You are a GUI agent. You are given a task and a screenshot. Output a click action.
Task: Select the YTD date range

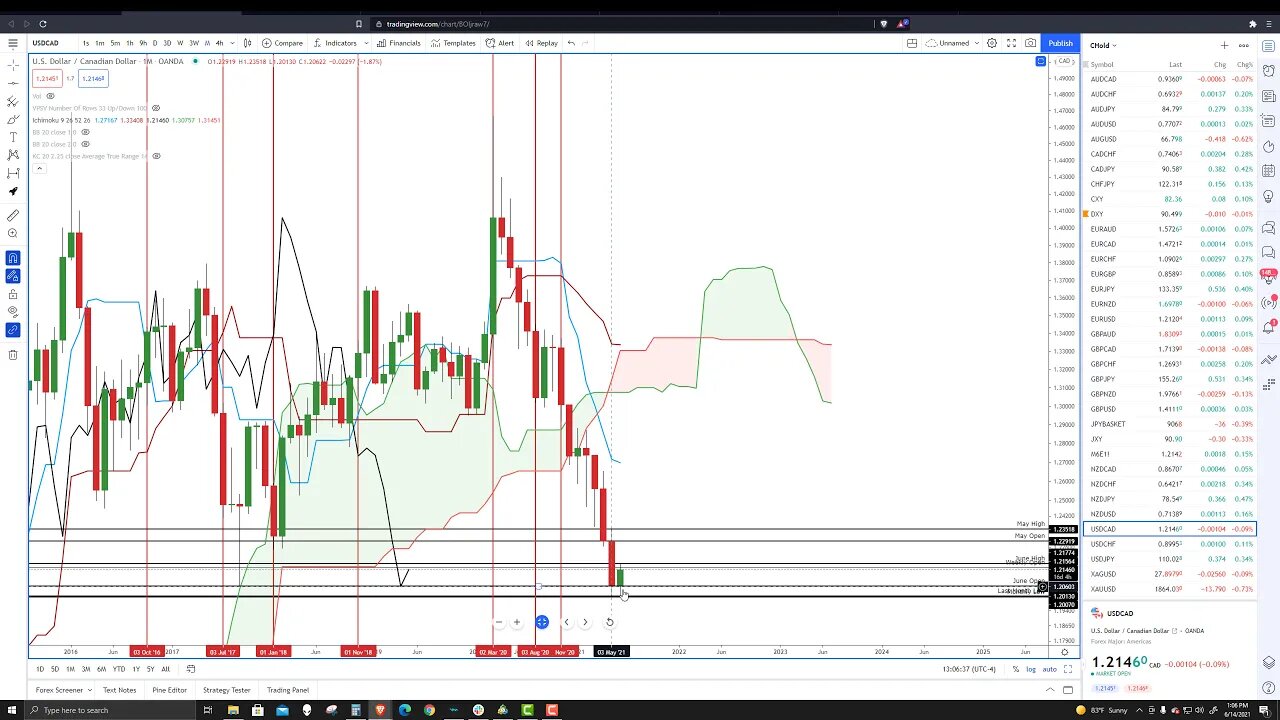(x=119, y=669)
